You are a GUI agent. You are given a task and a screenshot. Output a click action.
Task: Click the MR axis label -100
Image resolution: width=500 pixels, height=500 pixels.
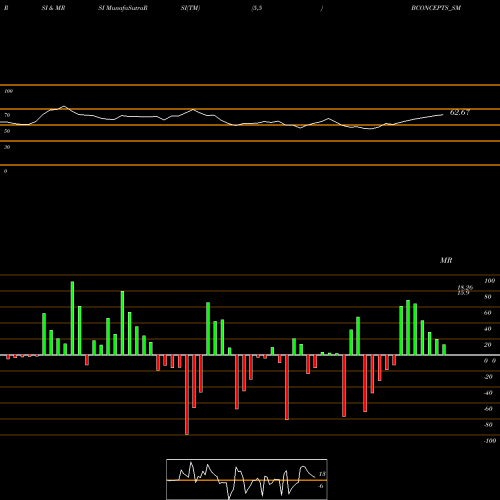(x=490, y=441)
